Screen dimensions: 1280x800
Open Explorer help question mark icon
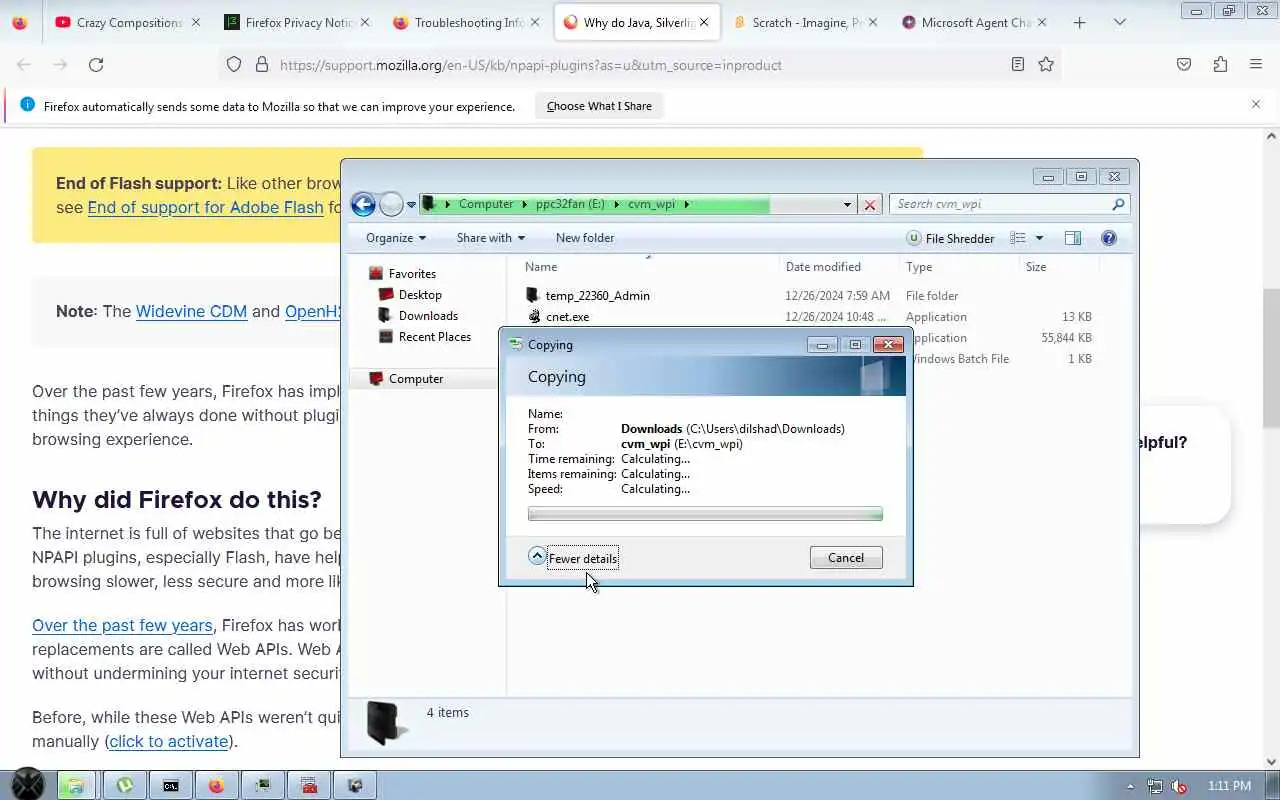pyautogui.click(x=1109, y=238)
